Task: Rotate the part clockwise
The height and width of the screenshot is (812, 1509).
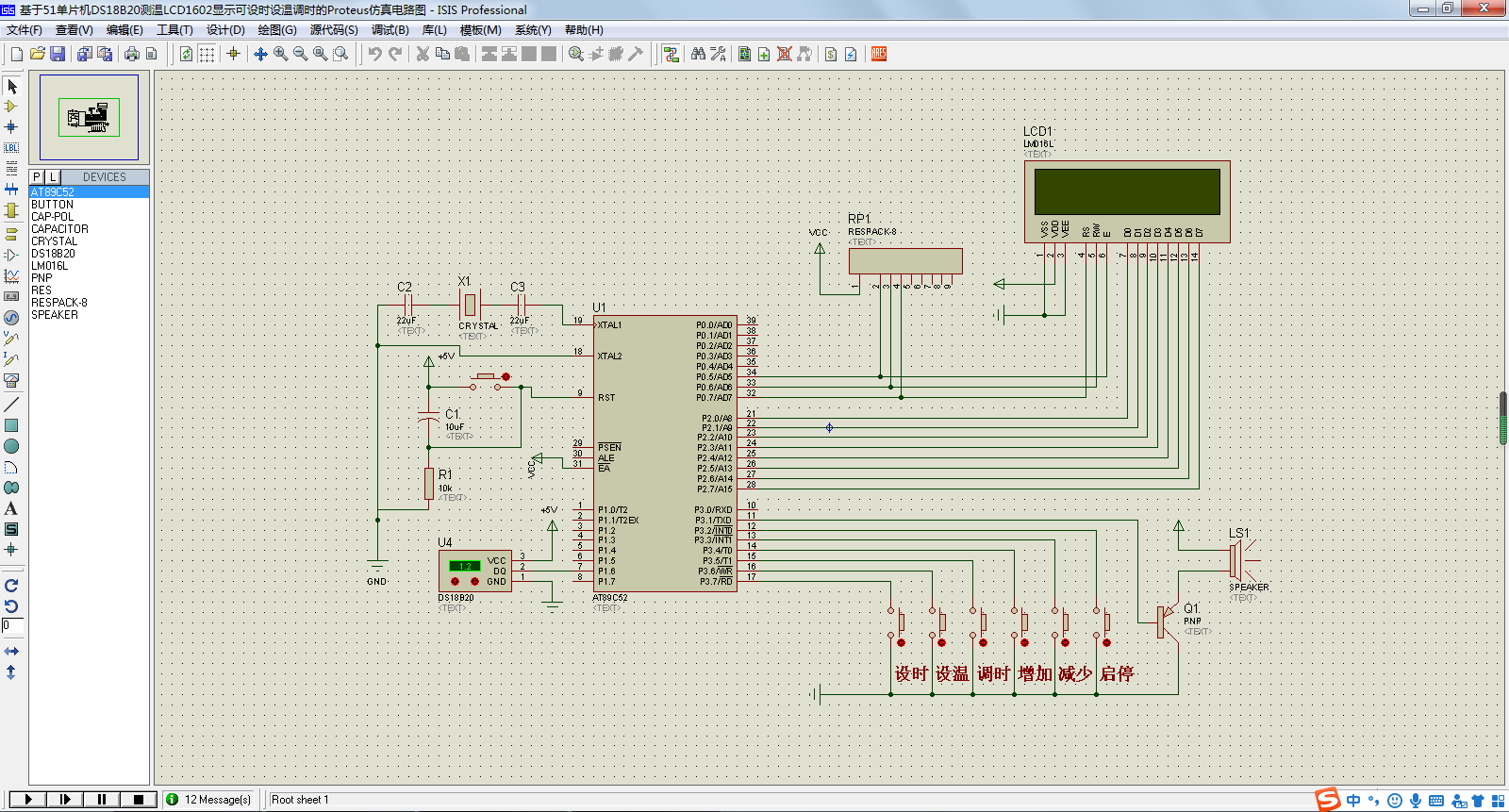Action: pos(11,586)
